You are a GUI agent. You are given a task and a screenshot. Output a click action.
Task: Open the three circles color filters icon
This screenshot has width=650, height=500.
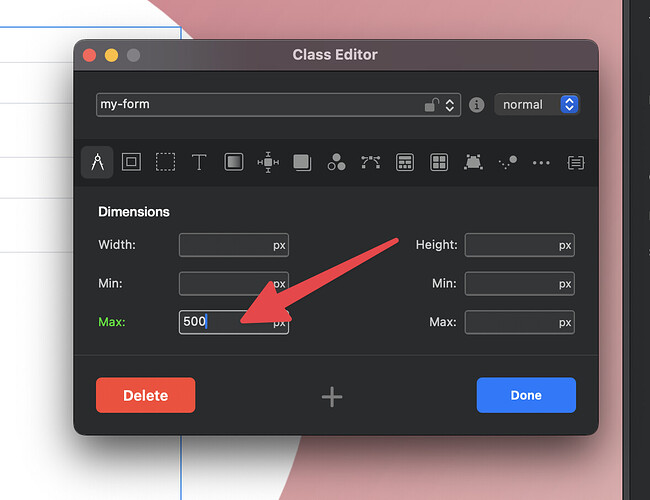click(x=336, y=162)
